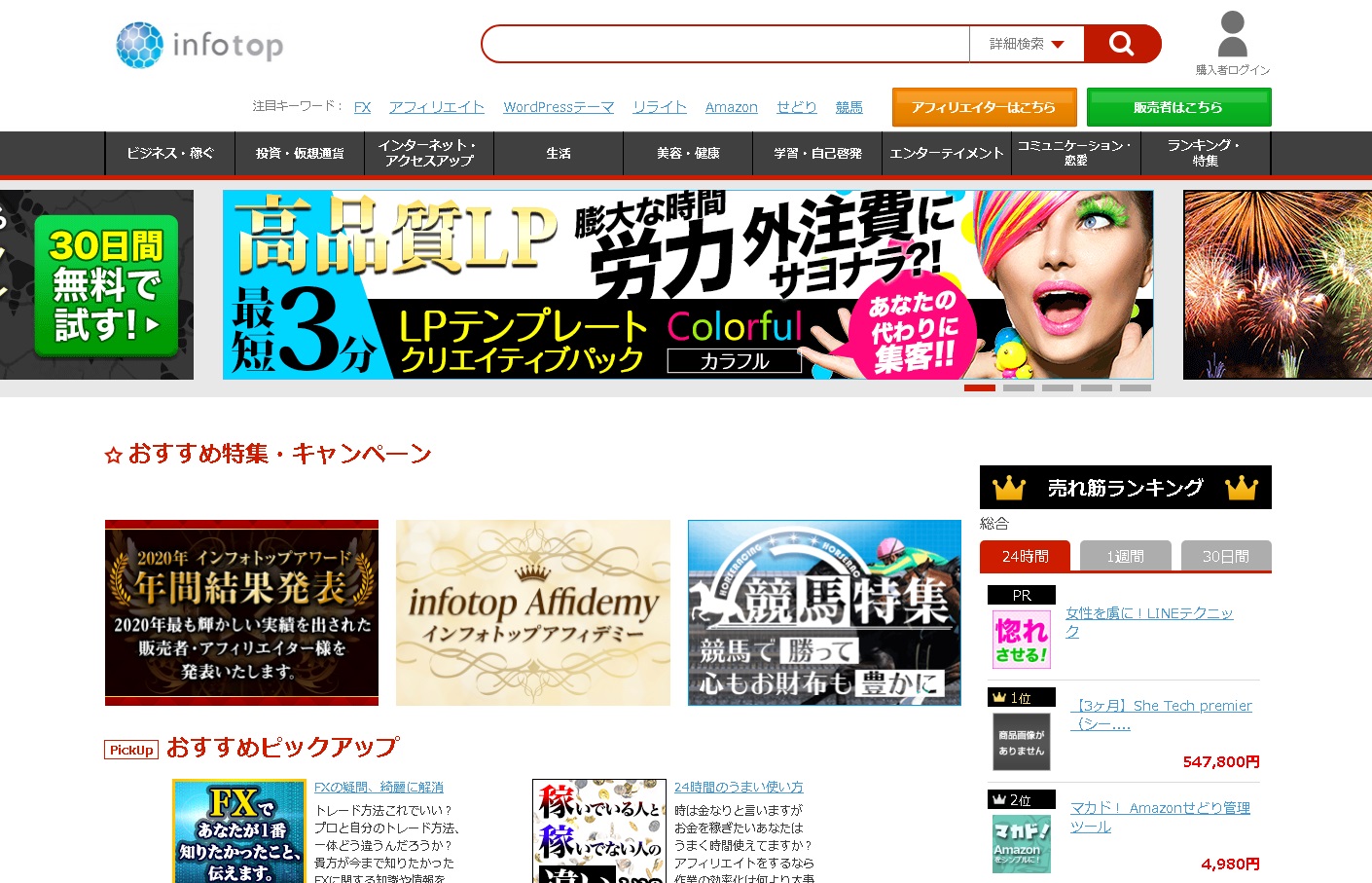Open the ランキング・特集 menu
The height and width of the screenshot is (883, 1372).
tap(1206, 153)
